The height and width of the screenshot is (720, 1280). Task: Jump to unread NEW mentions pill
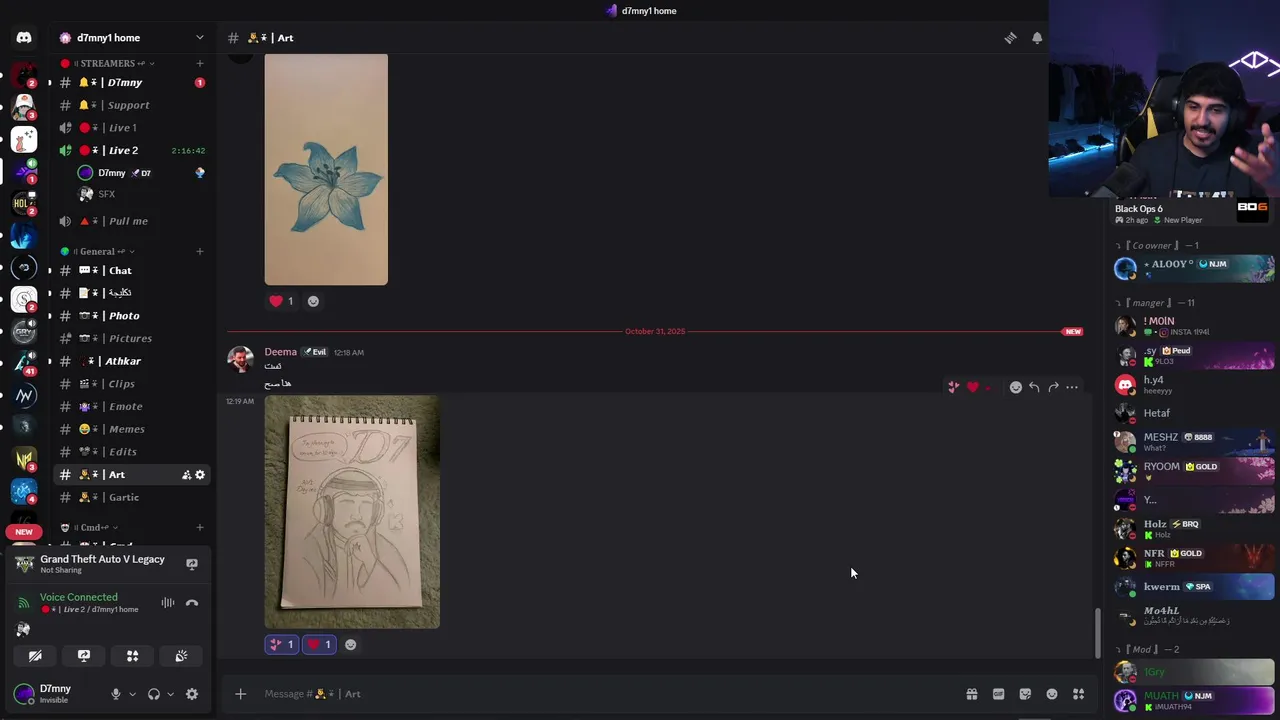(24, 532)
